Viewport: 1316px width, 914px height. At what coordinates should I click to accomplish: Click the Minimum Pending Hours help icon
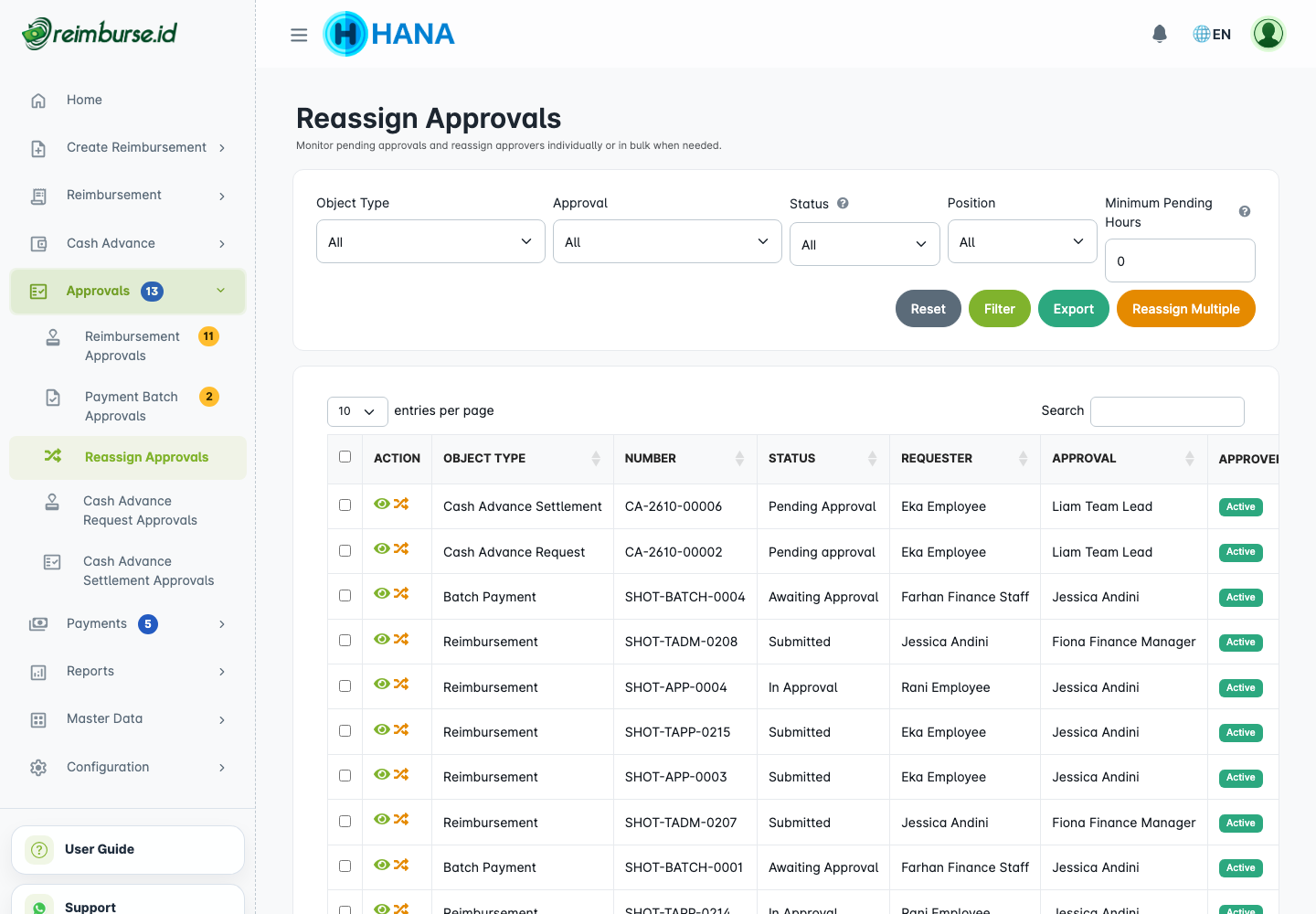tap(1245, 211)
